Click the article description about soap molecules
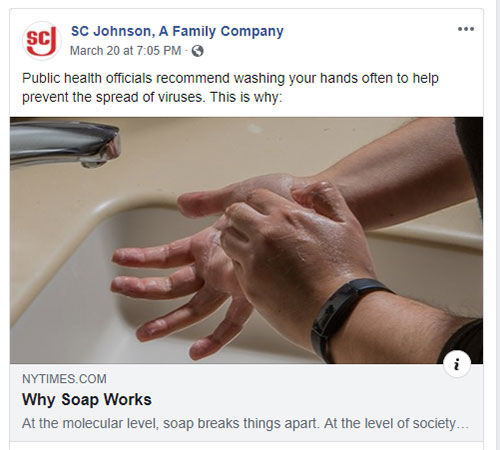This screenshot has height=450, width=500. pos(245,423)
